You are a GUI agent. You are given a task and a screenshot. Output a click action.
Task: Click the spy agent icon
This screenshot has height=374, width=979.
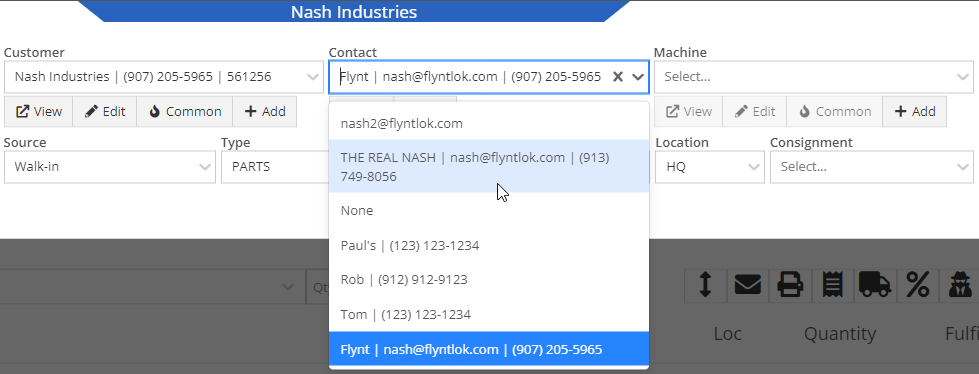click(959, 286)
